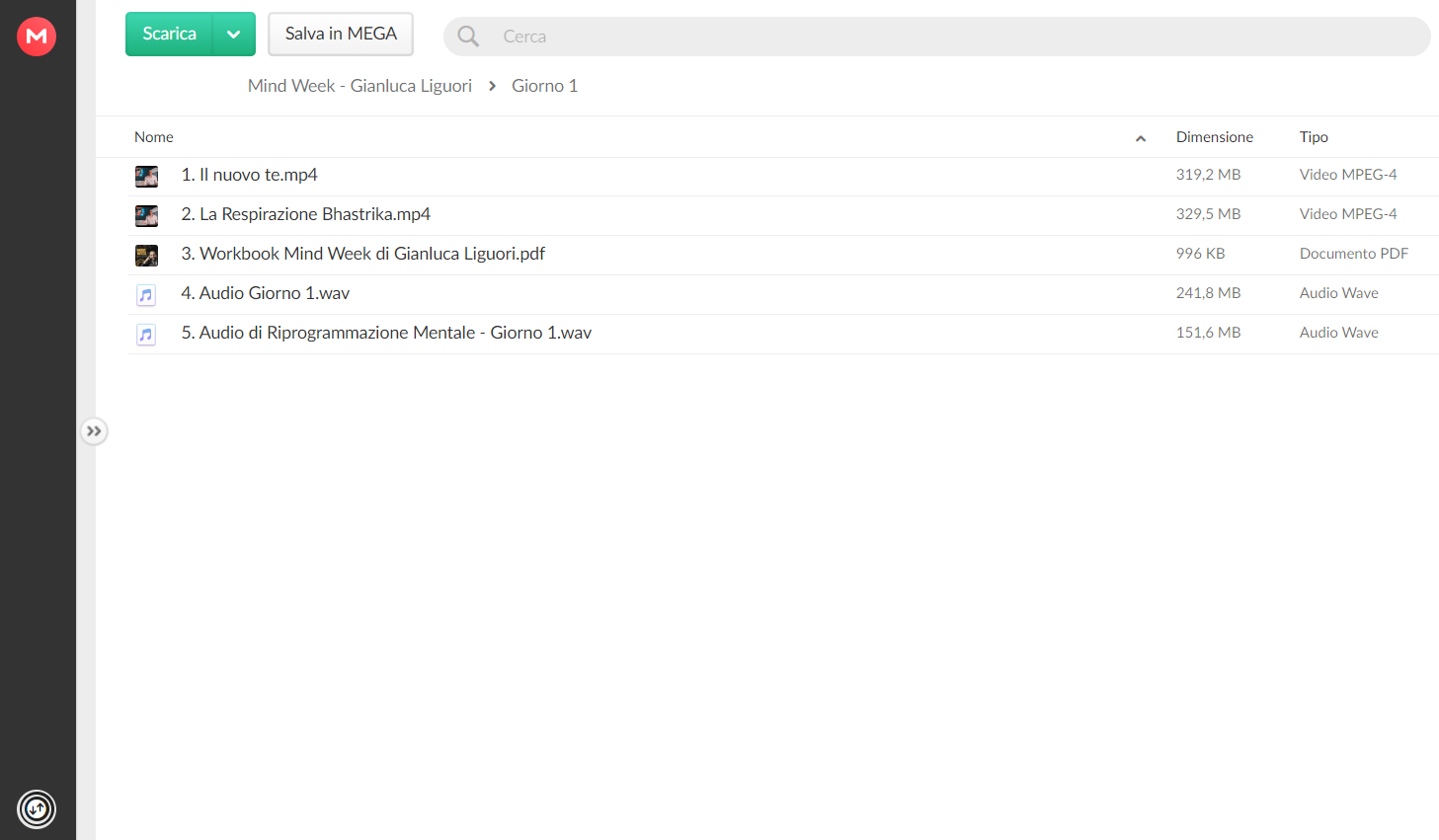The height and width of the screenshot is (840, 1439).
Task: Sort files by Dimensione column
Action: pos(1214,137)
